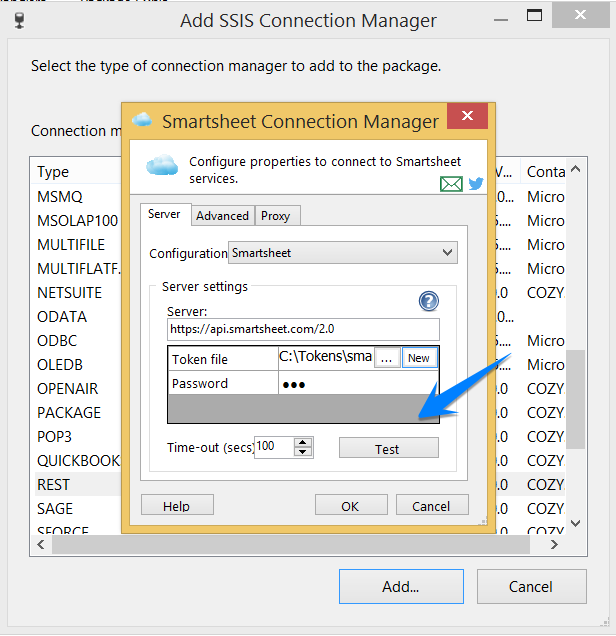Click the green email envelope icon
This screenshot has height=636, width=616.
[451, 184]
